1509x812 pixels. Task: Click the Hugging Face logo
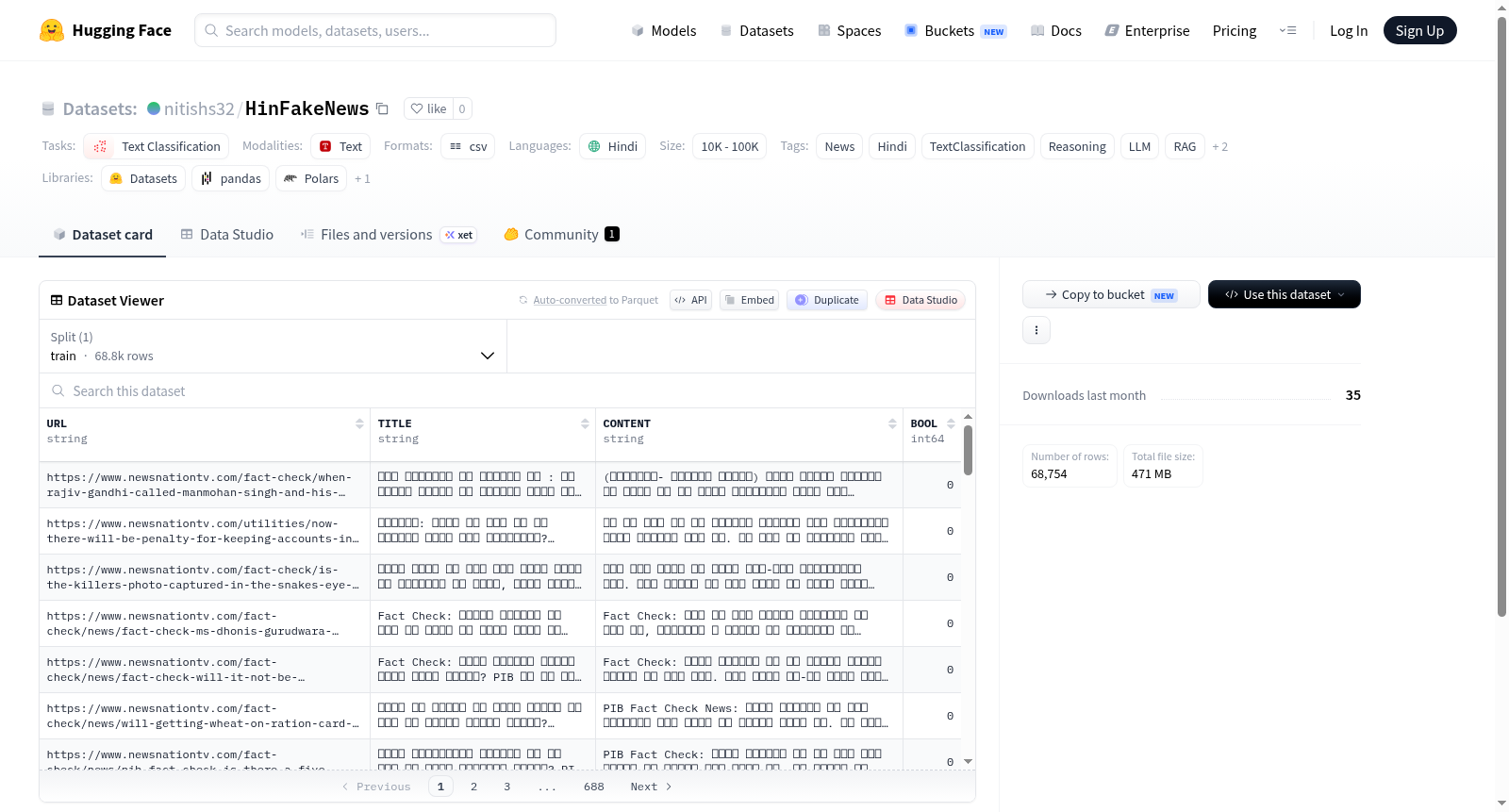click(x=106, y=30)
